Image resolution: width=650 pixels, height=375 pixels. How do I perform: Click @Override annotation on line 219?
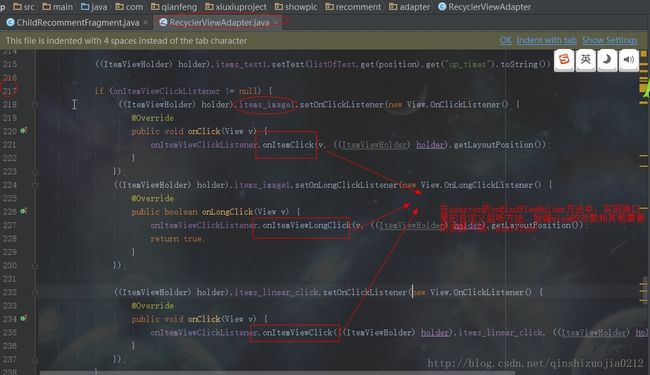[x=153, y=118]
